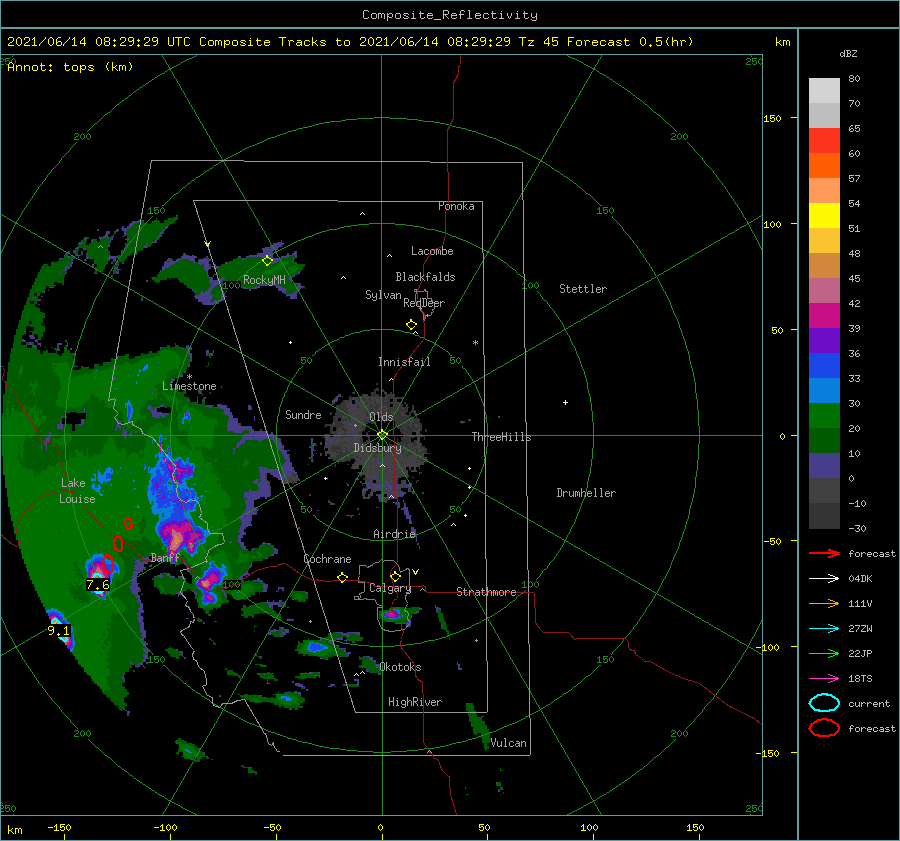This screenshot has height=841, width=900.
Task: Click the Olds town label
Action: pyautogui.click(x=381, y=417)
